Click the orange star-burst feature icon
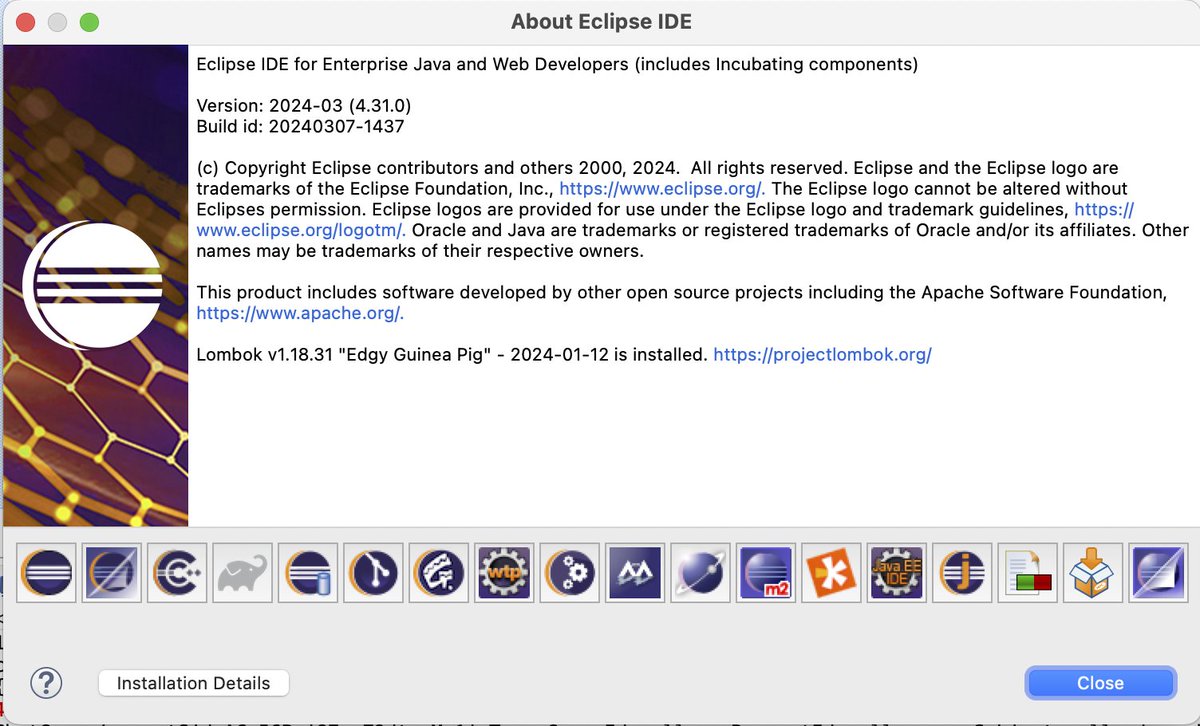Screen dimensions: 1200x726 831,573
